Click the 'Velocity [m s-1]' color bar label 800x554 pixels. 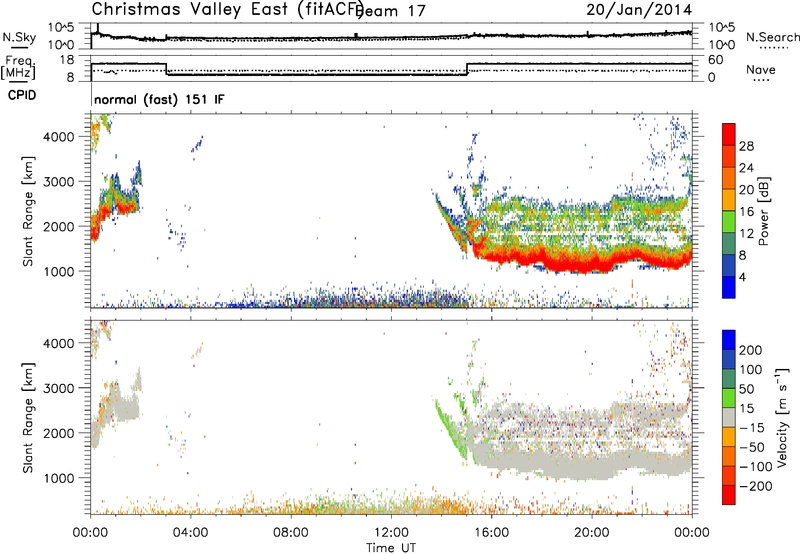782,417
